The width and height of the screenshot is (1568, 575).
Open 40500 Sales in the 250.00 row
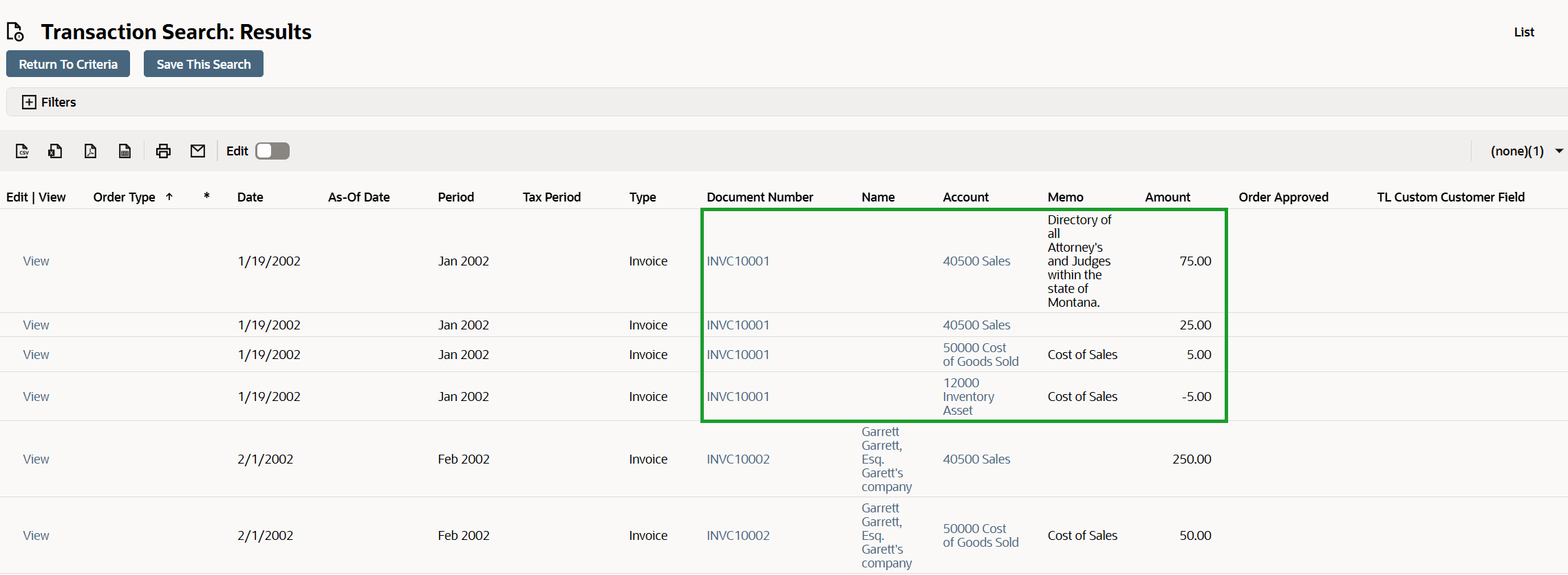pyautogui.click(x=976, y=459)
